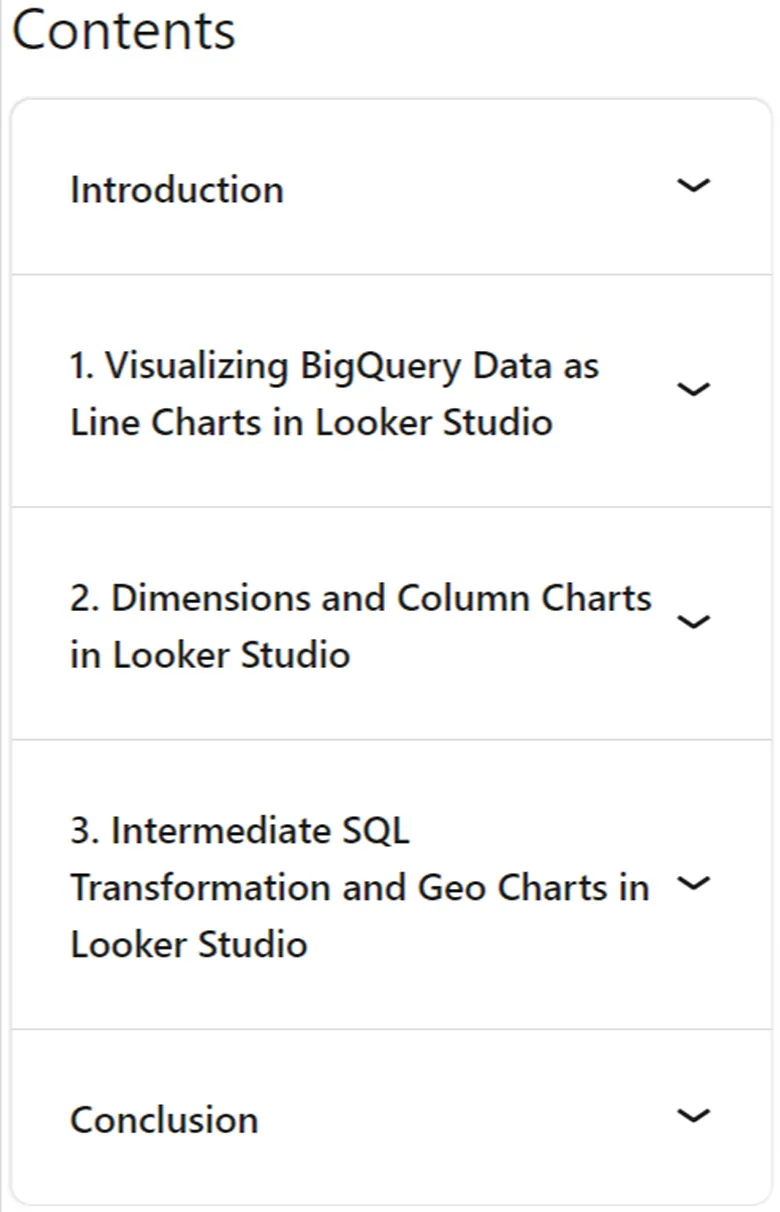Expand Dimensions and Column Charts chevron
This screenshot has height=1212, width=780.
tap(693, 622)
